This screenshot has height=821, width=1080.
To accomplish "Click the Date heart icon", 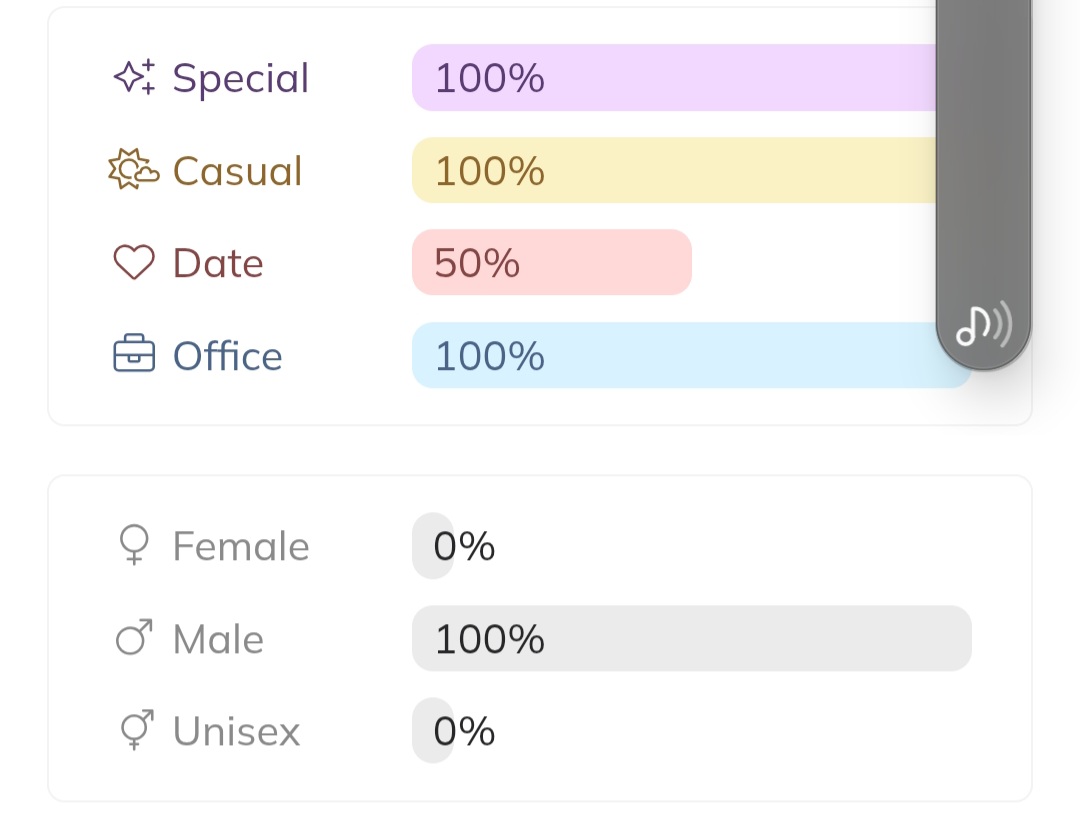I will [x=134, y=263].
